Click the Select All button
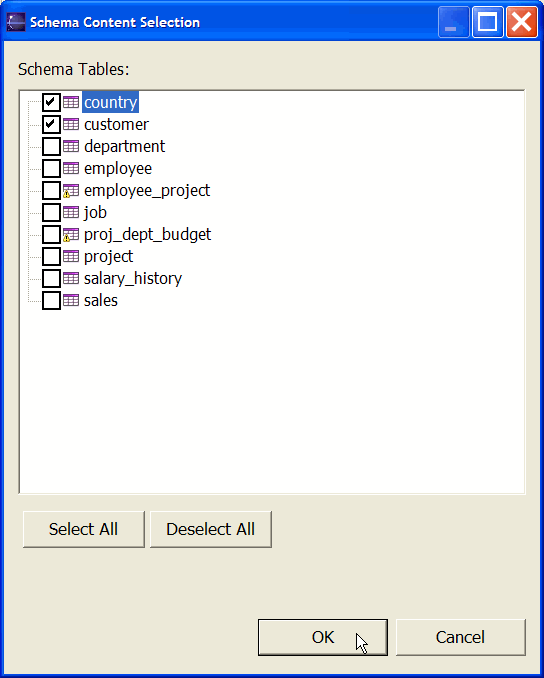Image resolution: width=544 pixels, height=678 pixels. click(x=83, y=529)
